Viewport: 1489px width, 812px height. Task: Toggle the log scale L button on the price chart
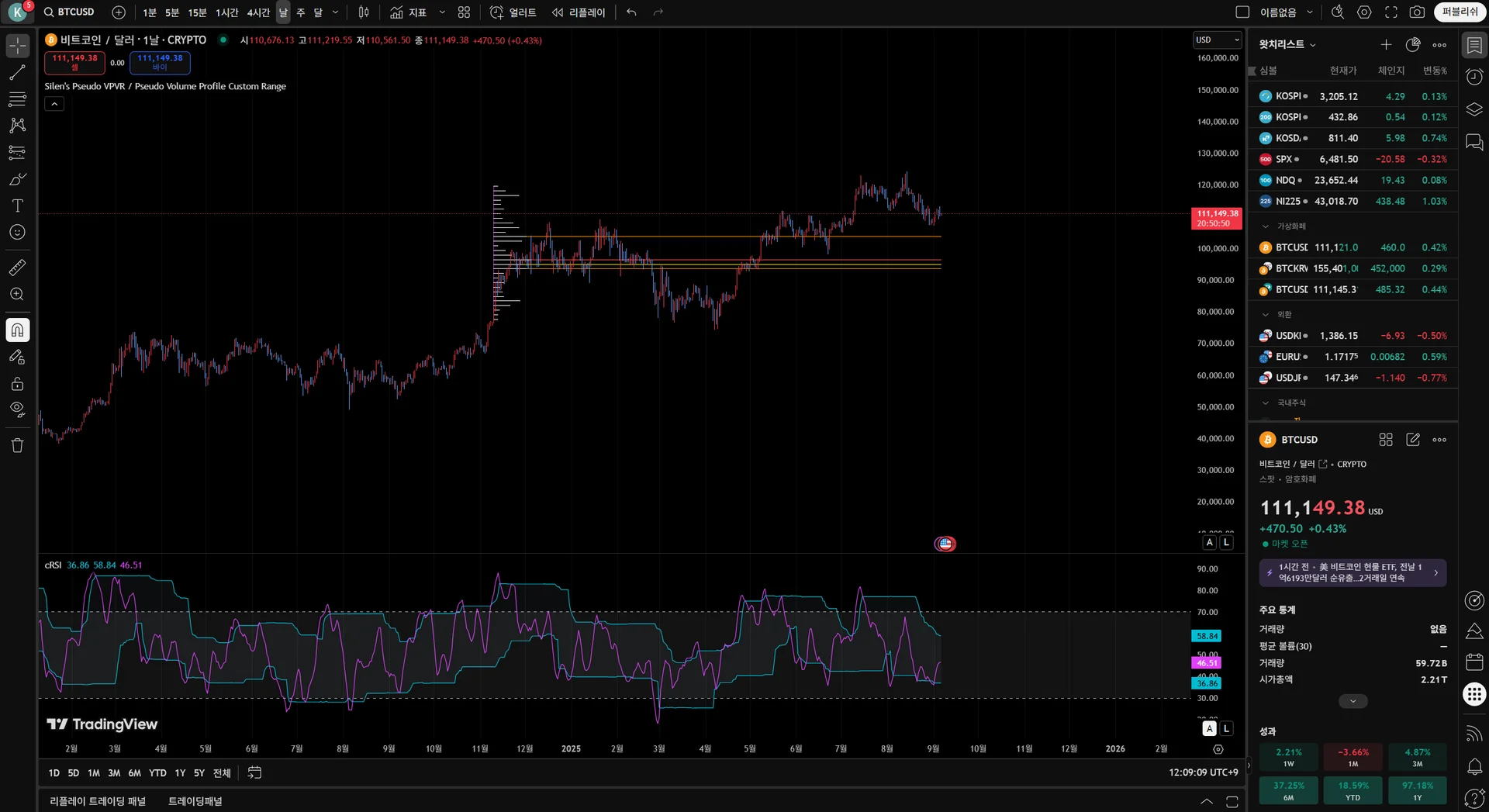pos(1226,542)
